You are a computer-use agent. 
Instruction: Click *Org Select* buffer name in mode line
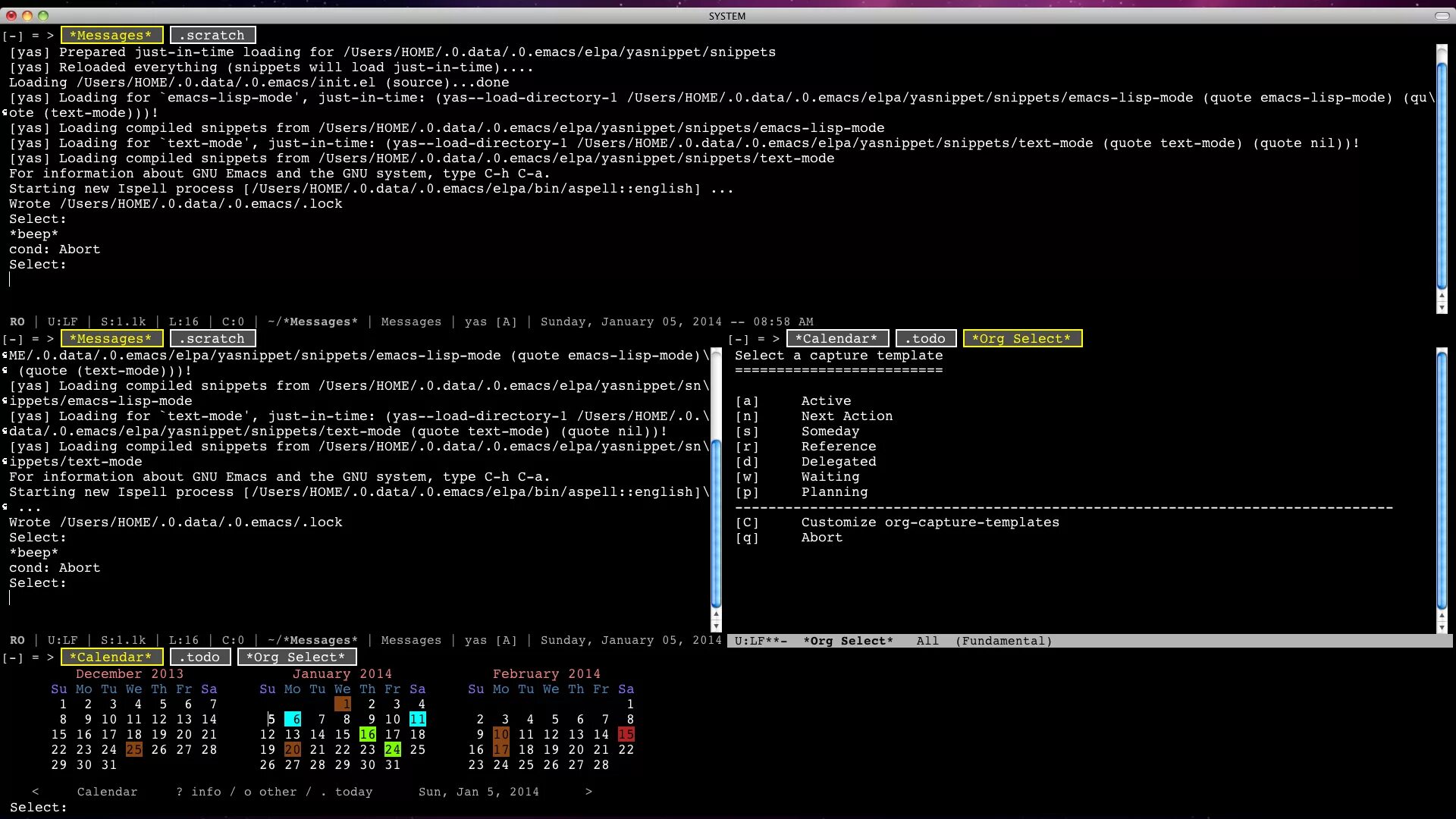click(x=848, y=641)
